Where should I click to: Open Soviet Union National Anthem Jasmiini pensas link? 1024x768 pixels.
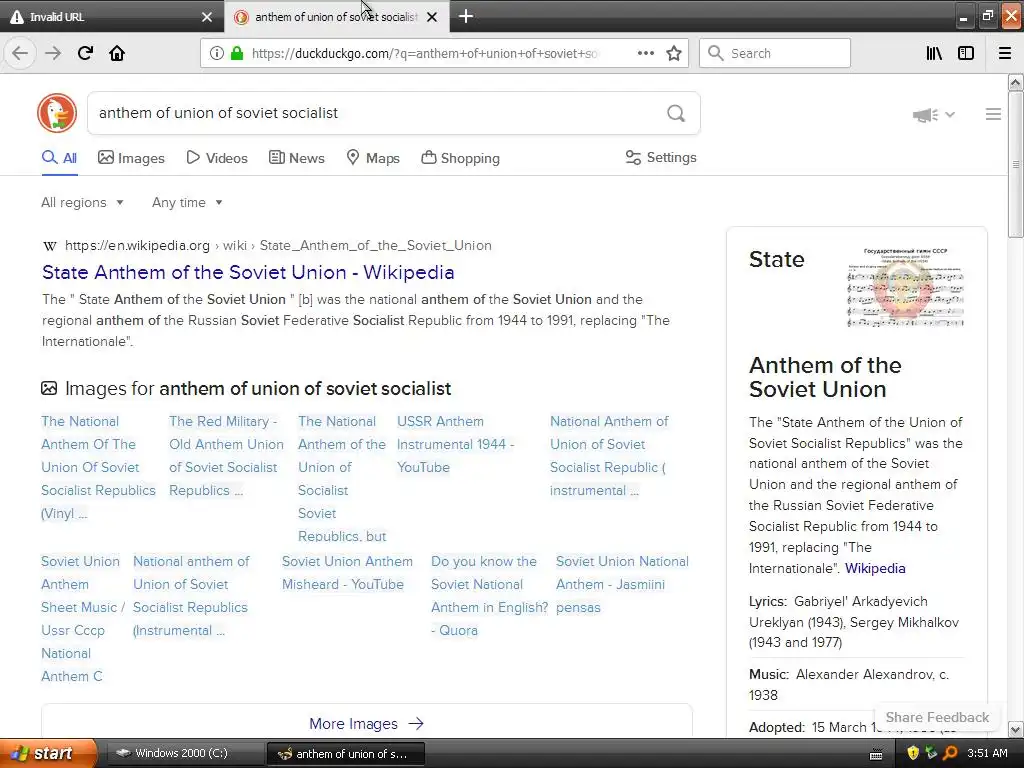[x=622, y=584]
